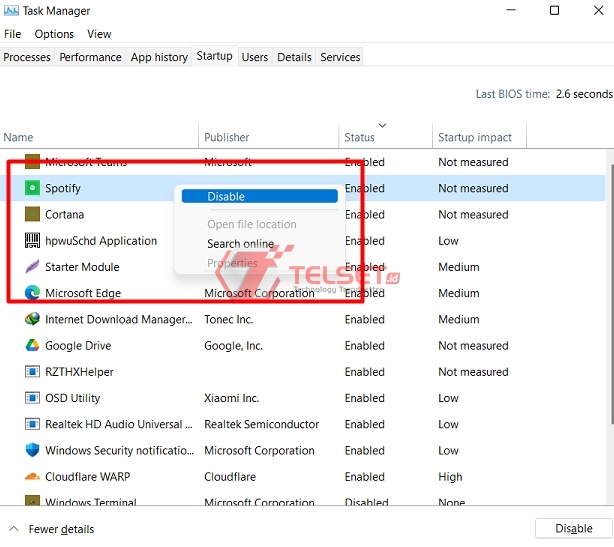Click the Google Drive icon
Screen dimensions: 614x547
pyautogui.click(x=32, y=346)
